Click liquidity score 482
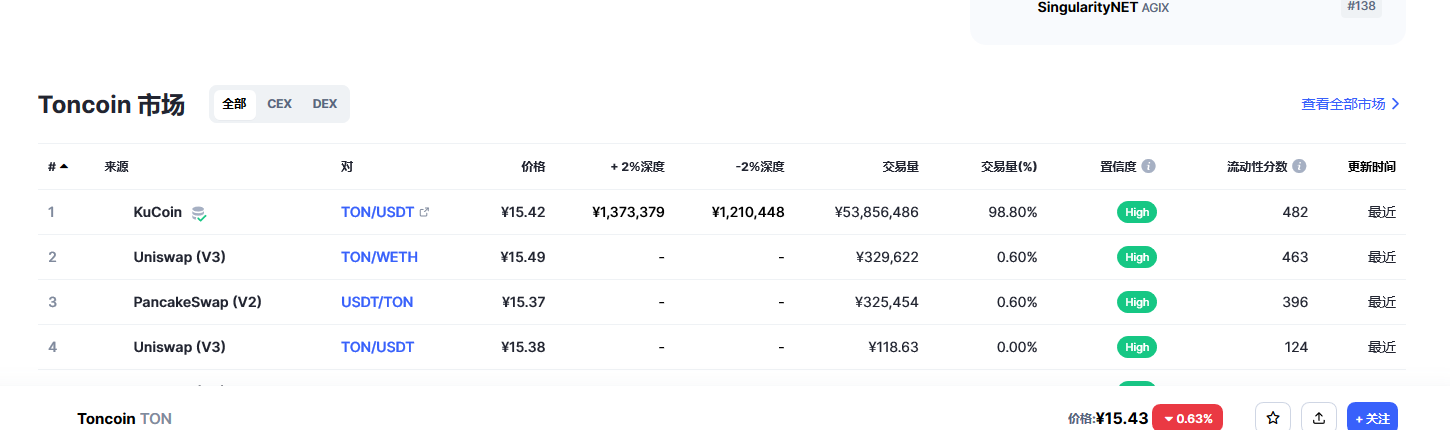Viewport: 1450px width, 430px height. 1295,212
